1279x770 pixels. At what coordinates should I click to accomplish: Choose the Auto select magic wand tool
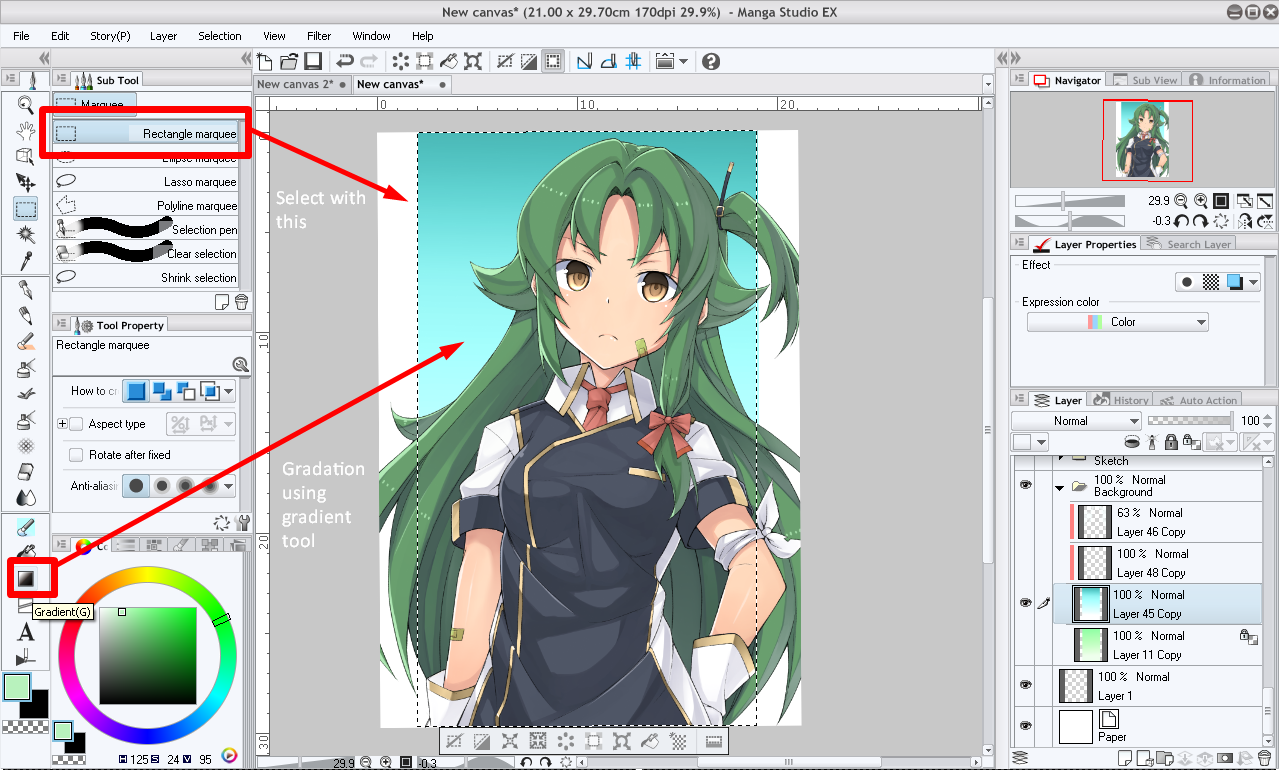(26, 235)
